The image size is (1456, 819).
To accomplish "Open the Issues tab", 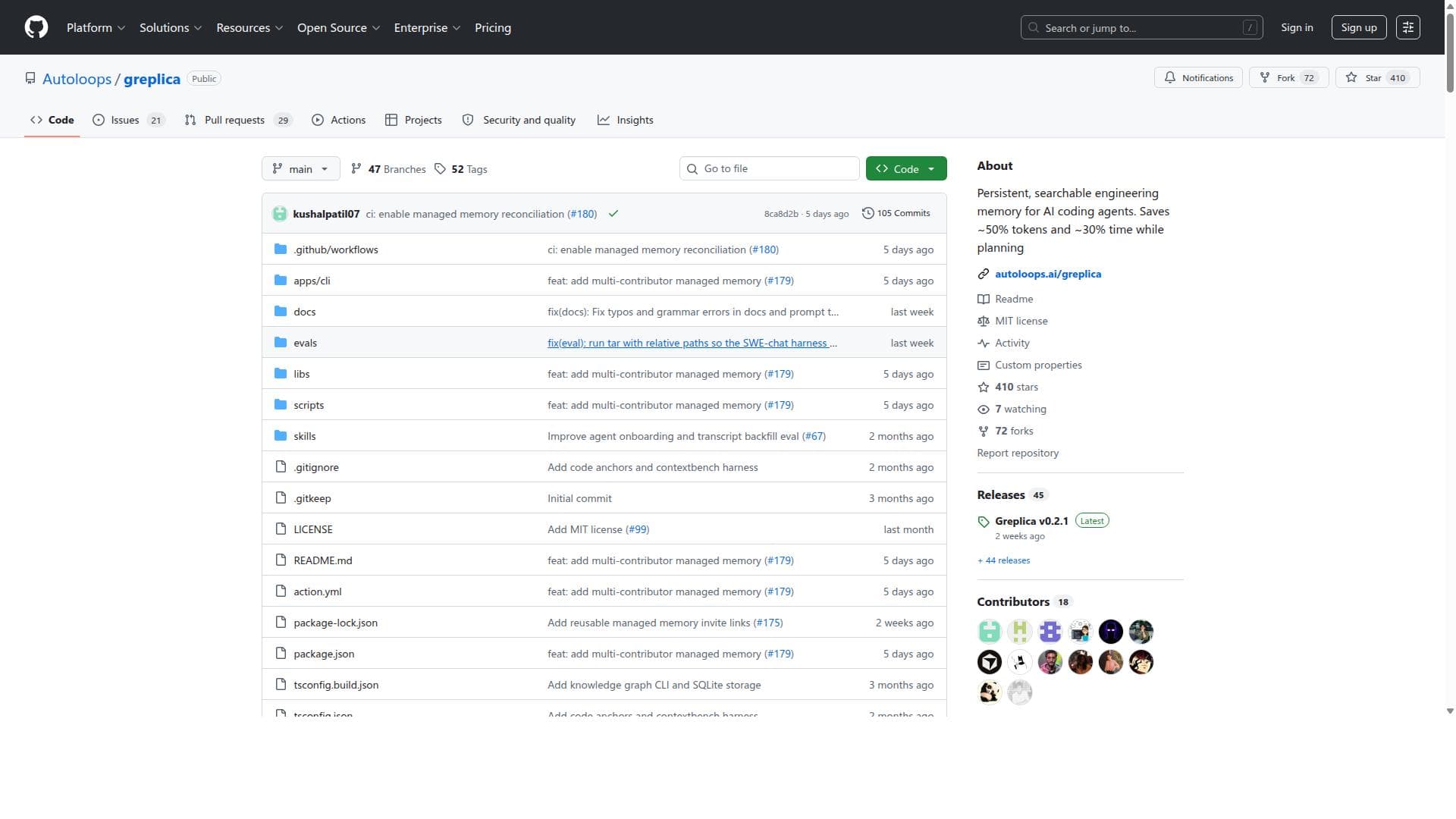I will [128, 120].
